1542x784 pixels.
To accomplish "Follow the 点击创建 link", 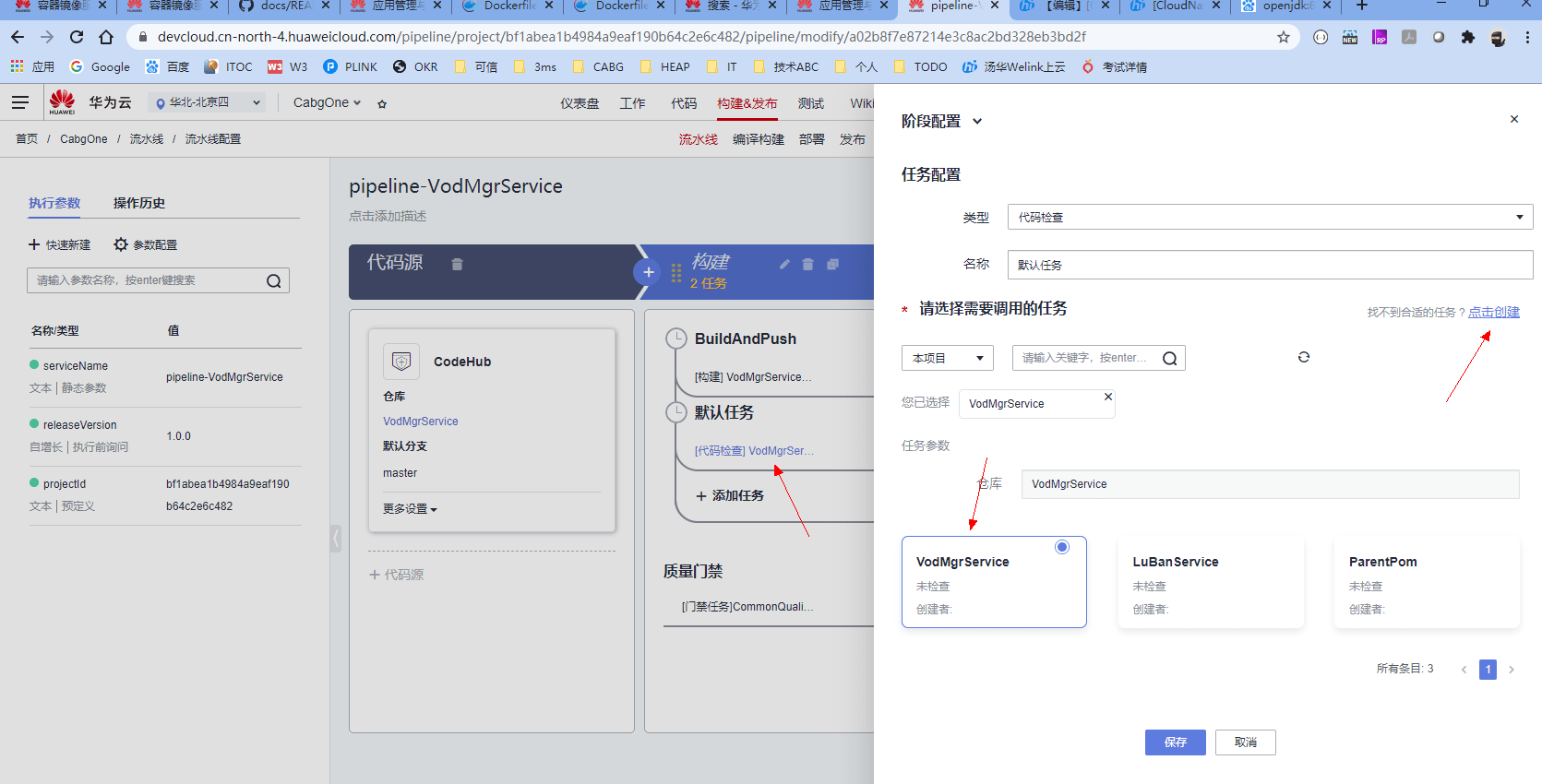I will point(1494,312).
